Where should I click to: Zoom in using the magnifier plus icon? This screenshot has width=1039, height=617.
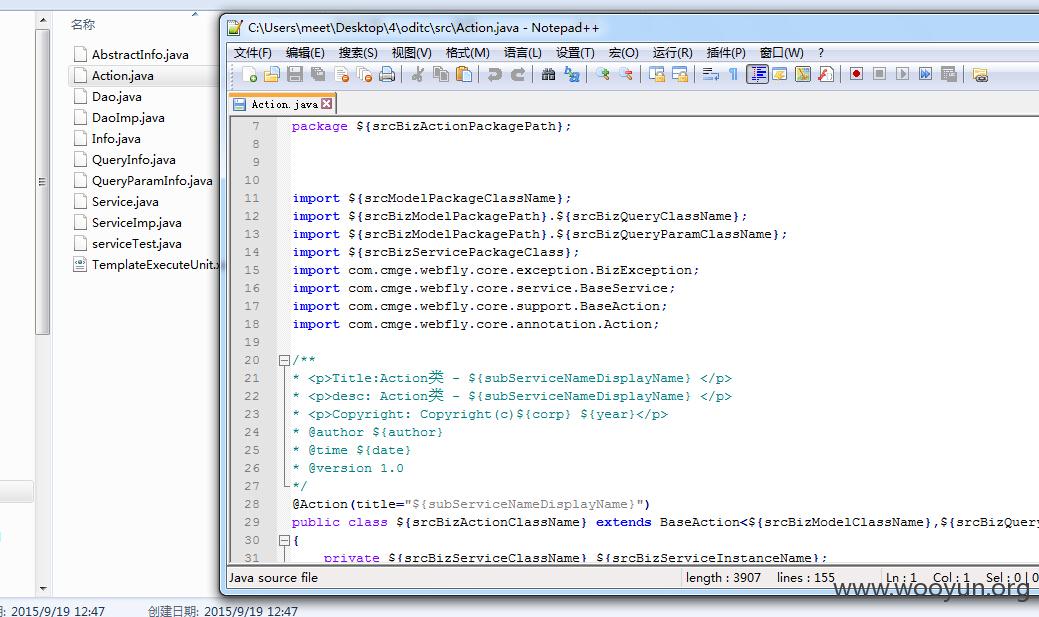[x=602, y=74]
